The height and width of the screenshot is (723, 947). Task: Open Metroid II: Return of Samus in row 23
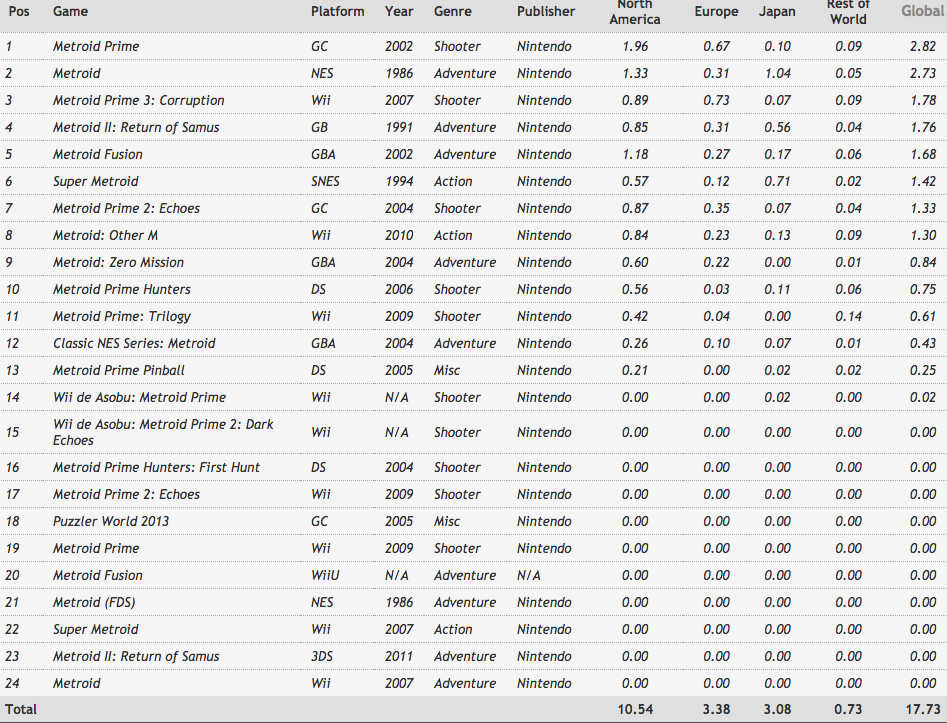coord(136,657)
